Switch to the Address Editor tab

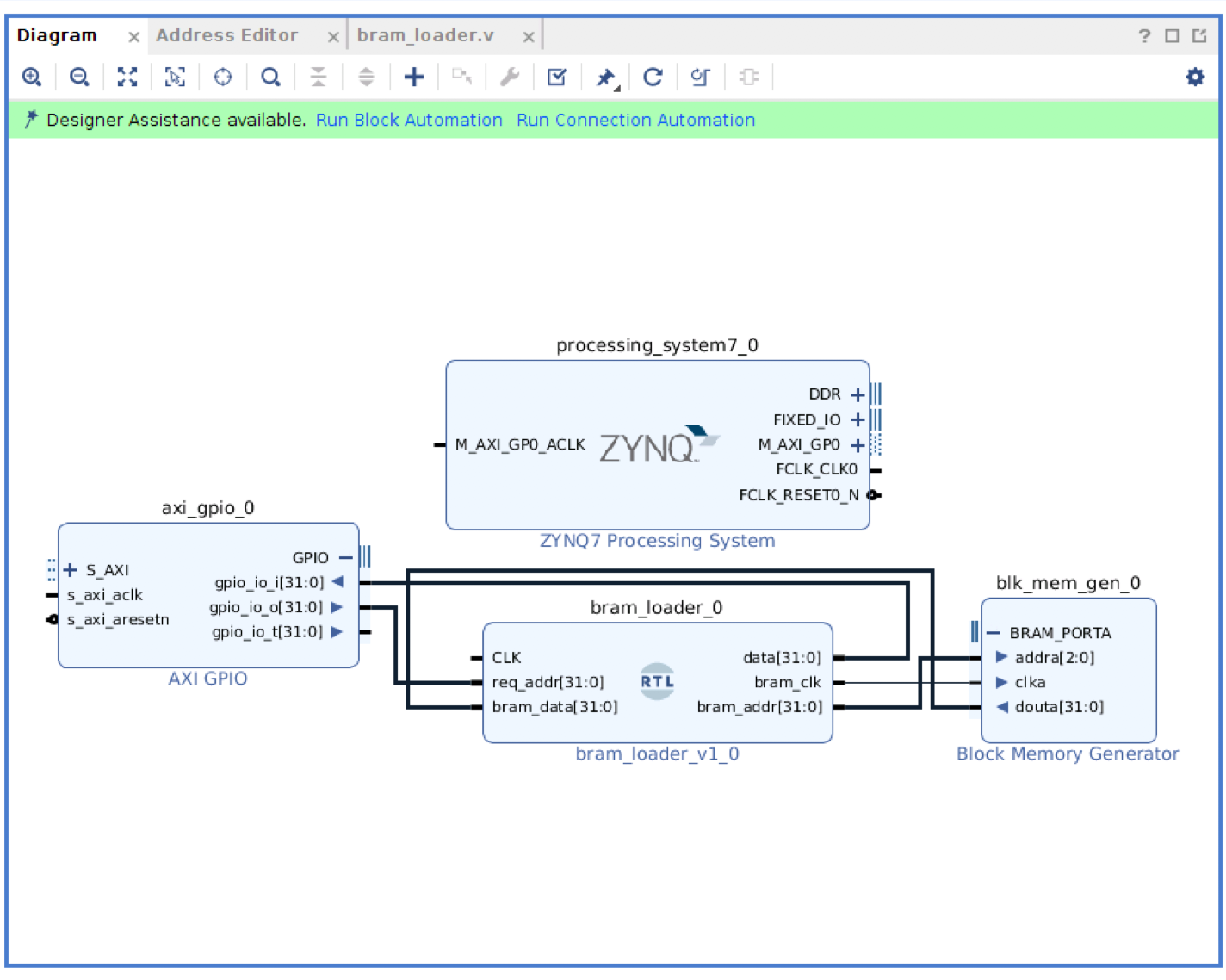coord(226,36)
